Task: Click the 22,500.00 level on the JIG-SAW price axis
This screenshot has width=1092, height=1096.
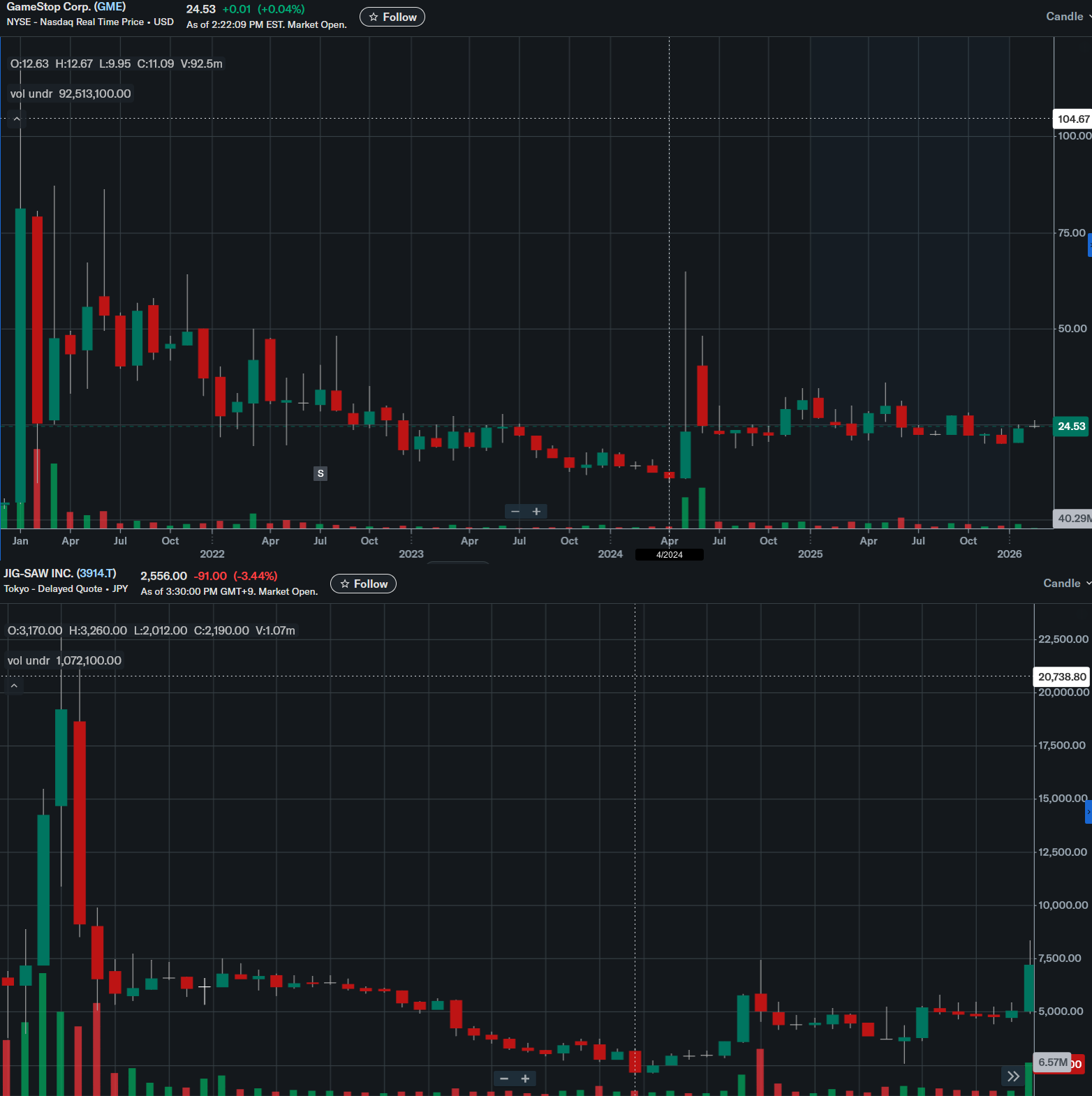Action: [1063, 639]
